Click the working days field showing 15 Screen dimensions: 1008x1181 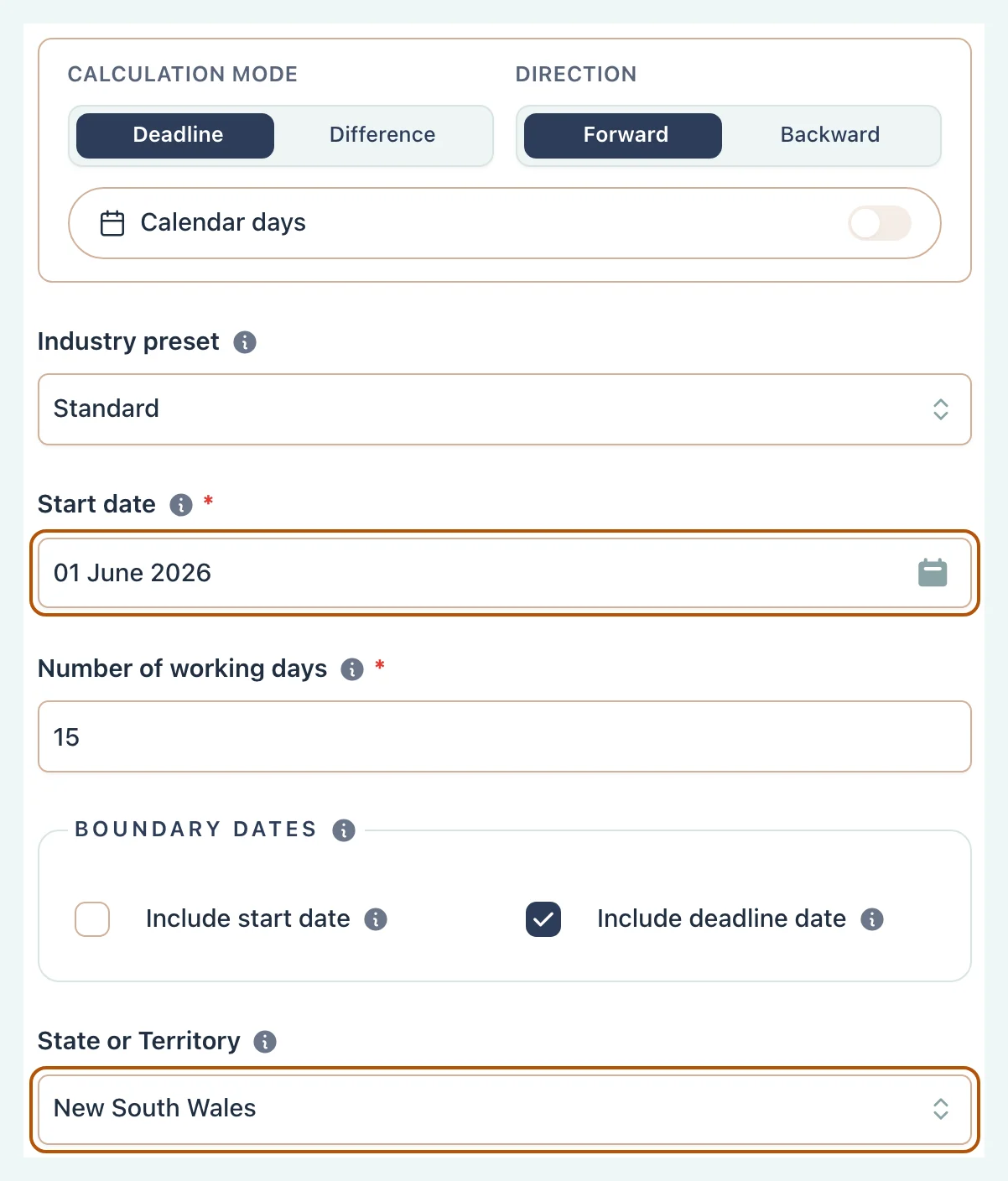[x=505, y=736]
